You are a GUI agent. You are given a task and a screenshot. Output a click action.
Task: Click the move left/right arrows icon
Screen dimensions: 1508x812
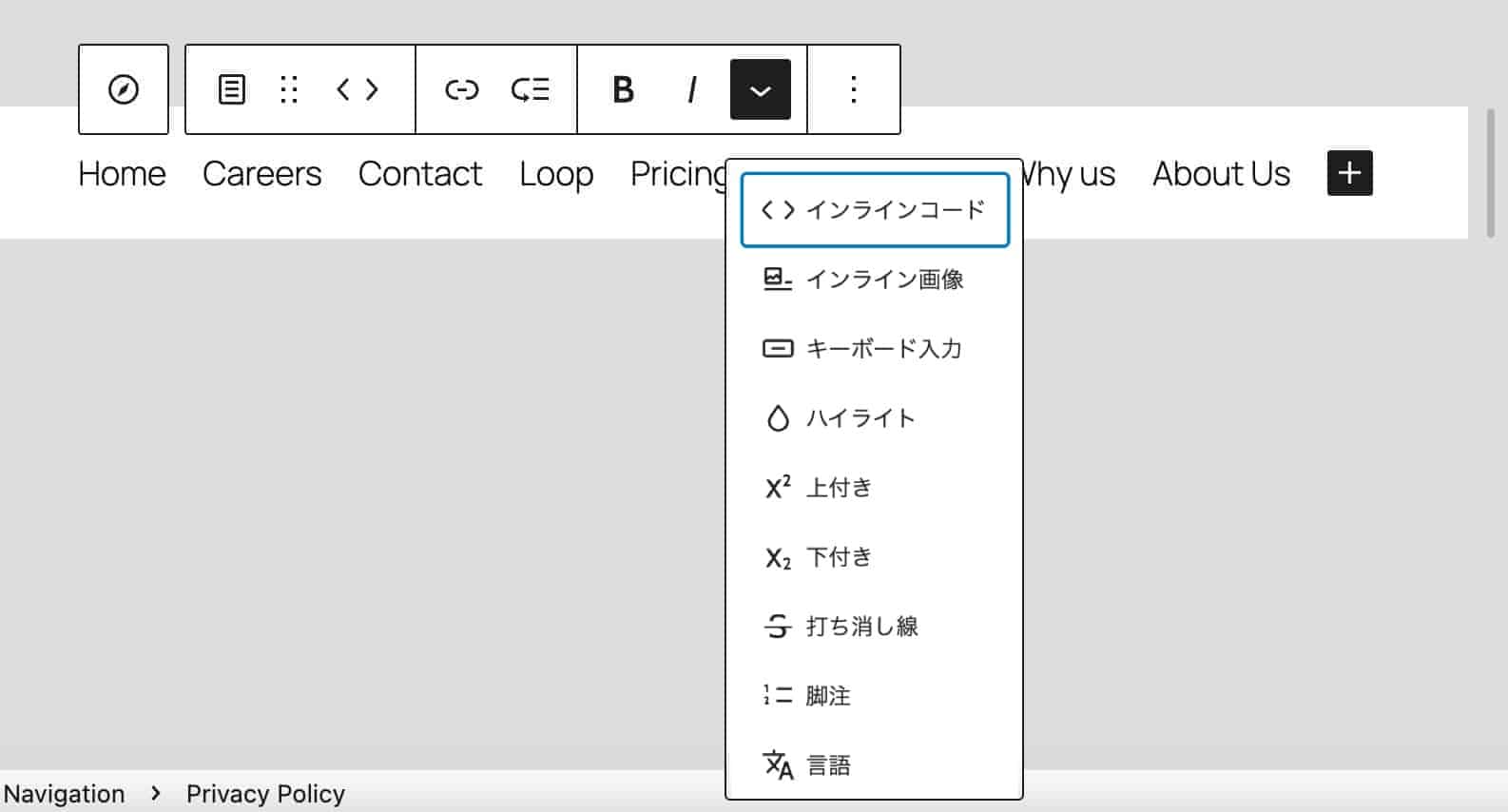coord(358,89)
